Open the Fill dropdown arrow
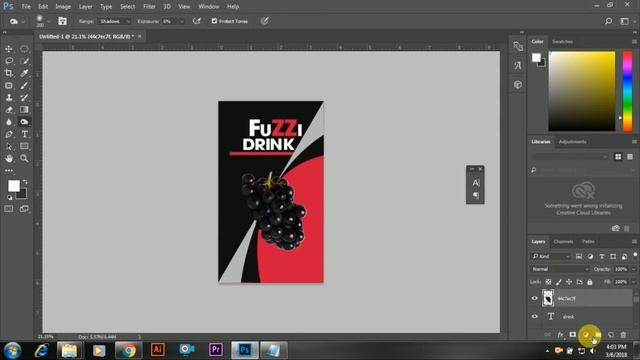640x360 pixels. [633, 282]
